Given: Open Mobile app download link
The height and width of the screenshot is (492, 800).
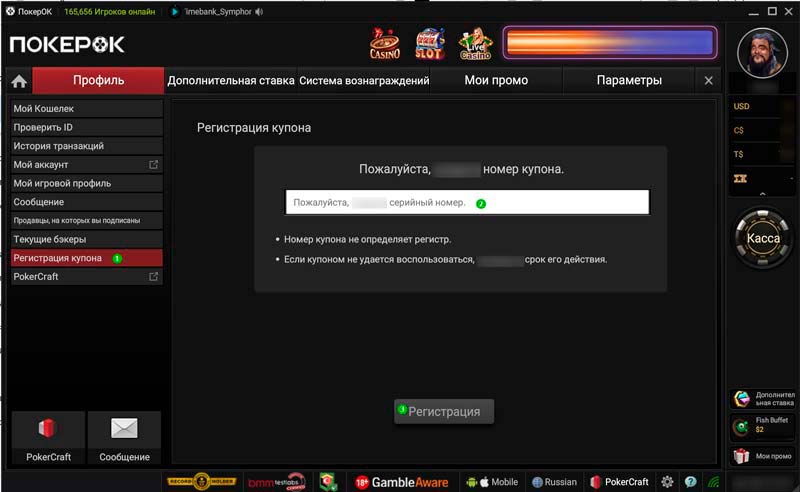Looking at the screenshot, I should click(x=492, y=482).
